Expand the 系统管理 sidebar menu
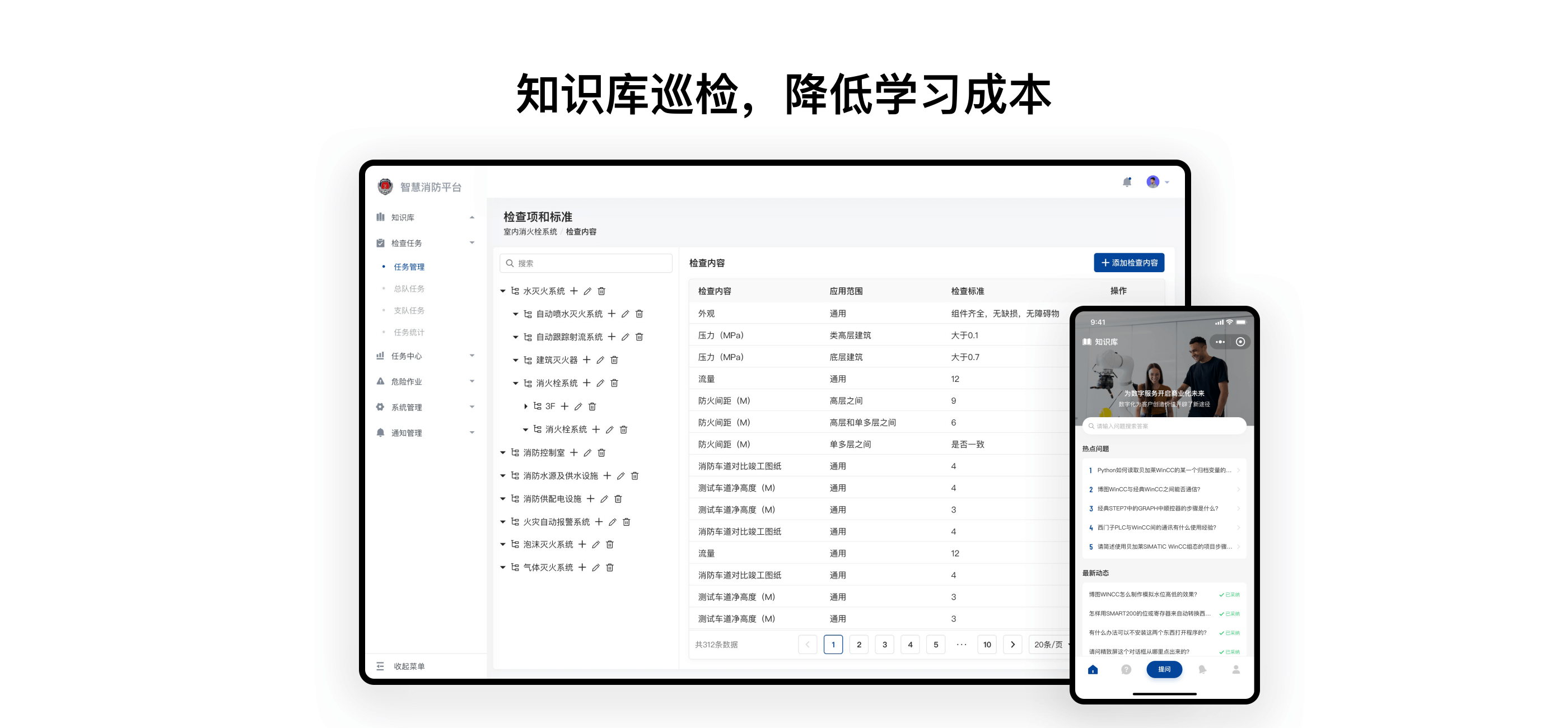Screen dimensions: 1568x728 [472, 407]
